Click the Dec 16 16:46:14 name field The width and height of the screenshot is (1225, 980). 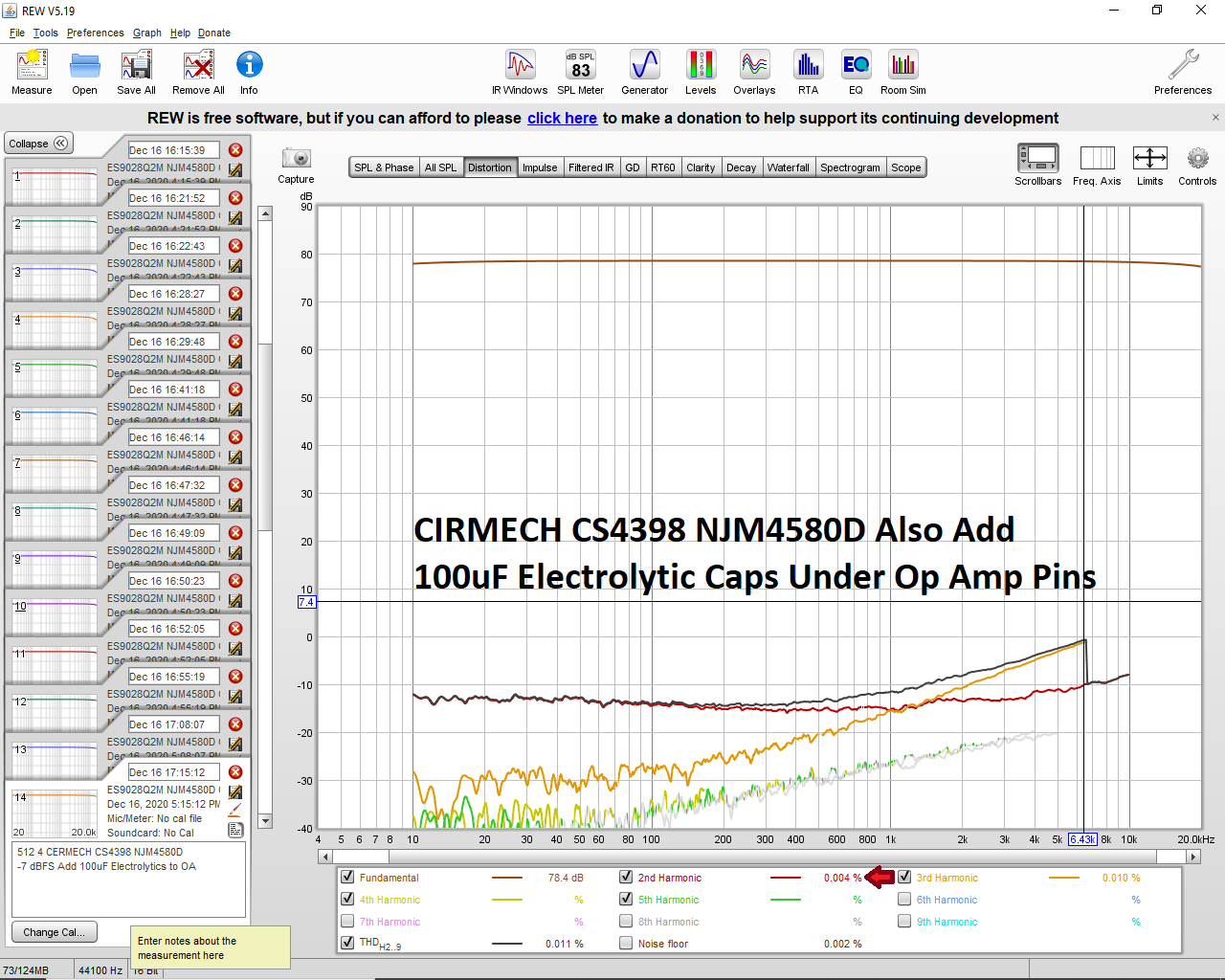[173, 437]
